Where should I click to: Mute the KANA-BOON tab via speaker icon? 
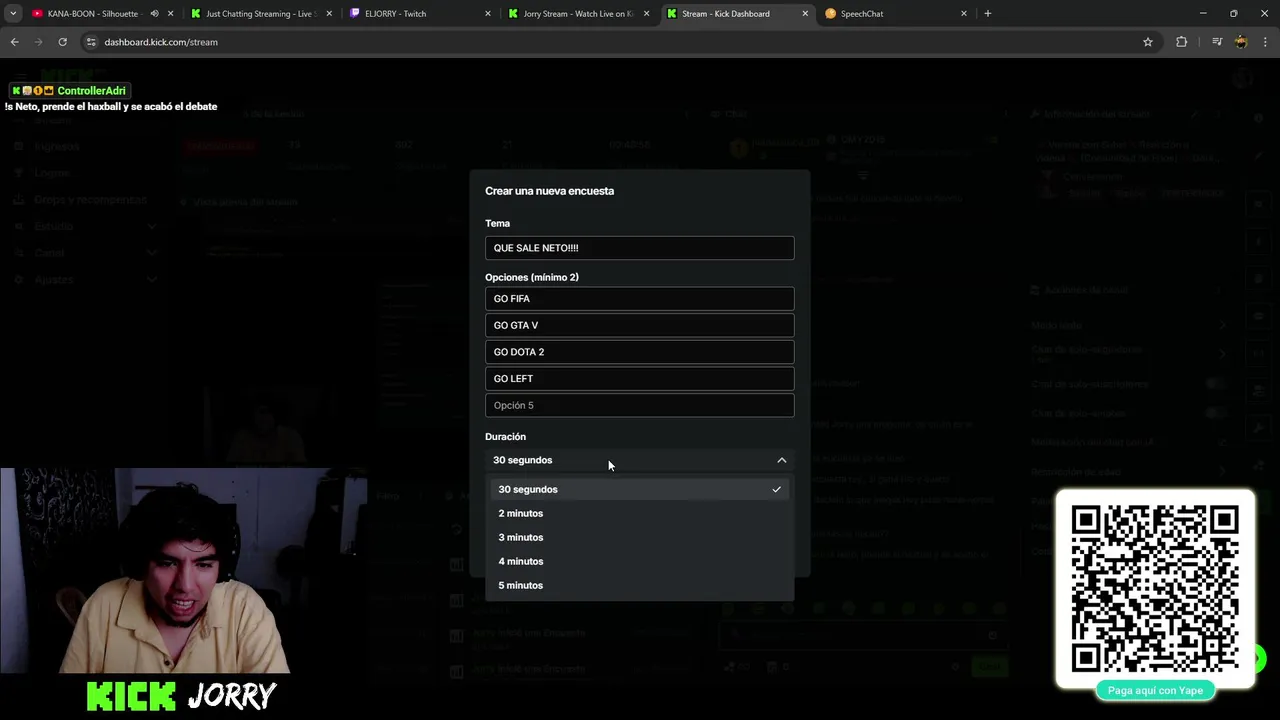154,14
